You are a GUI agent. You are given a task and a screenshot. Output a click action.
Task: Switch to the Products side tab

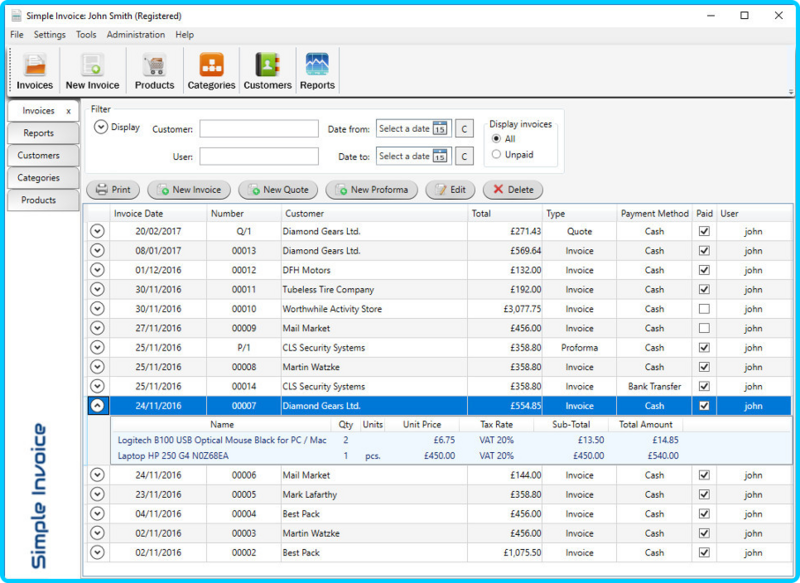pos(43,200)
